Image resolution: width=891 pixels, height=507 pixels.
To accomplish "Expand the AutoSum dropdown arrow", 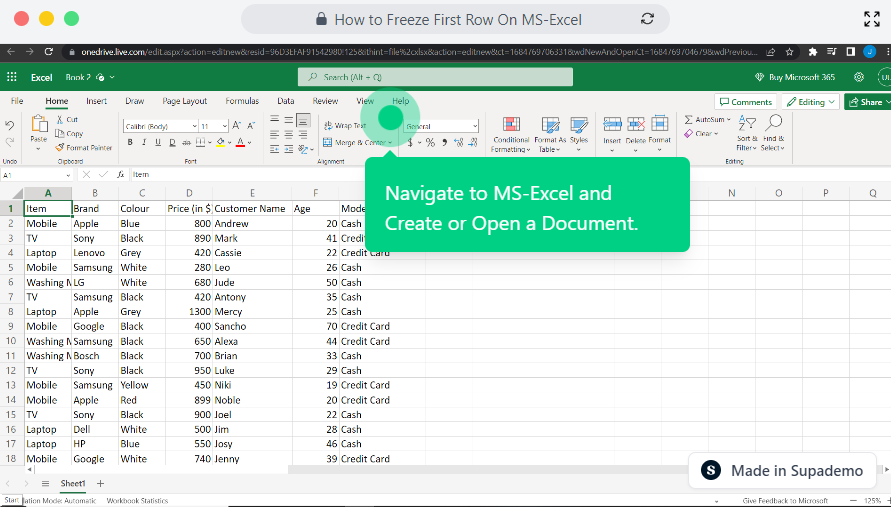I will (729, 119).
